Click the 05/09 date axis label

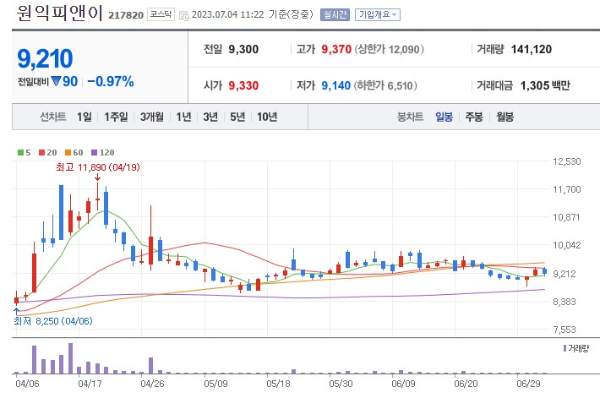[x=215, y=384]
